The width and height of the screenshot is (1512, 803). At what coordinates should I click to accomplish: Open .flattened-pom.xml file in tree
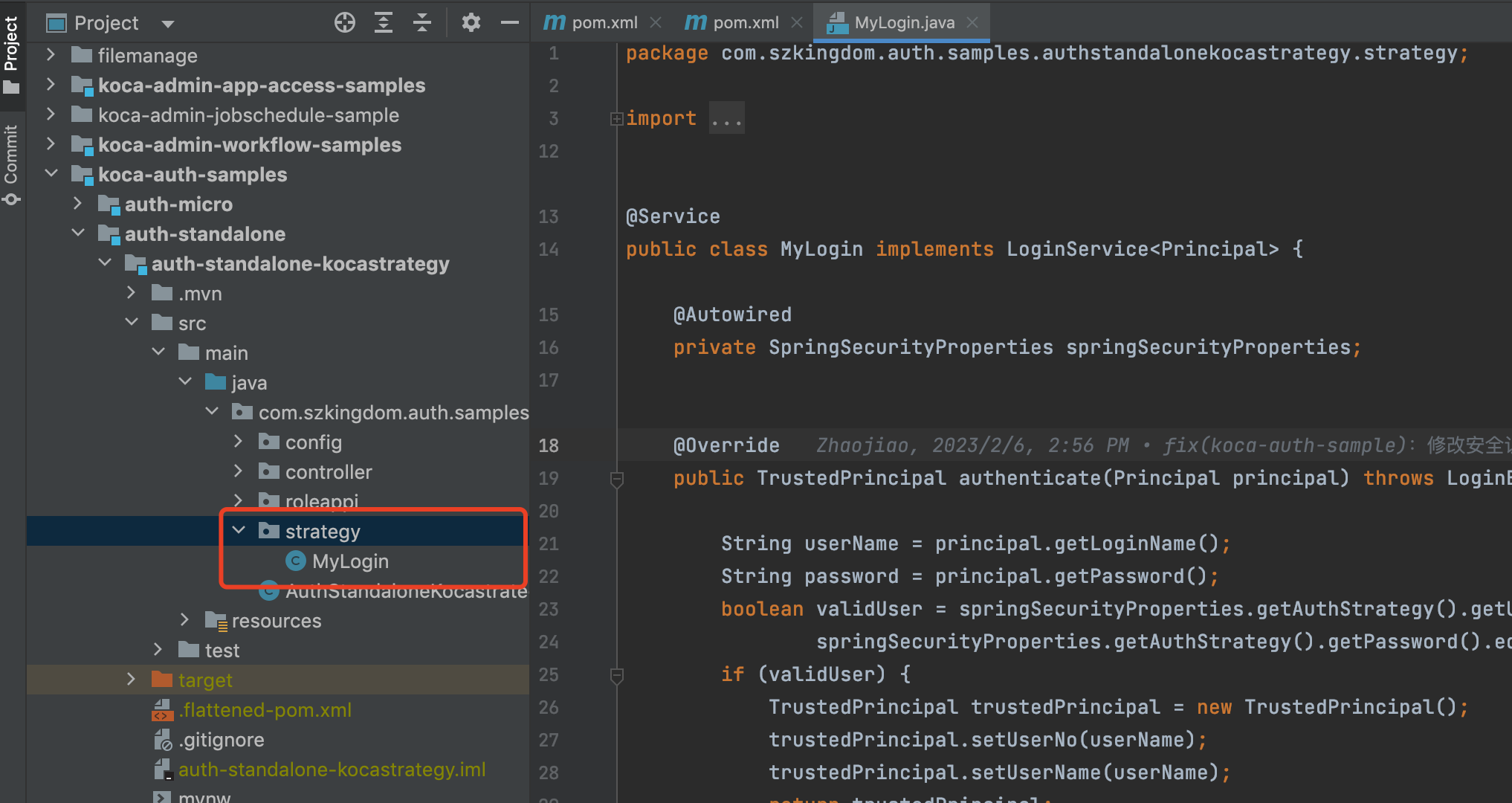pos(265,710)
